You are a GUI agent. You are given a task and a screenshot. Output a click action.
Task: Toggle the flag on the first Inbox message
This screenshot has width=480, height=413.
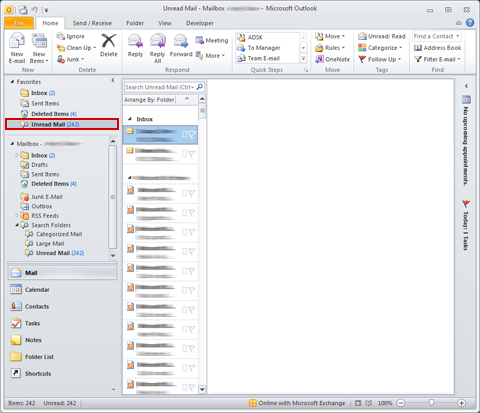point(192,134)
